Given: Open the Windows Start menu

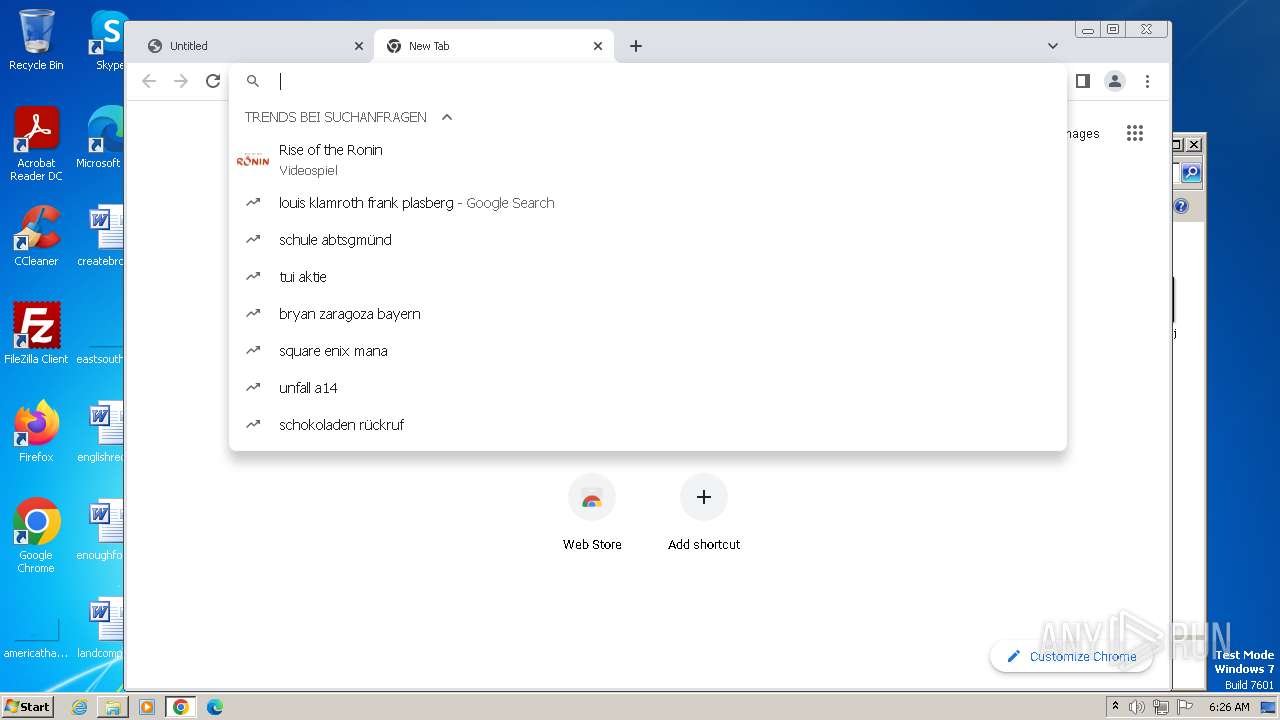Looking at the screenshot, I should tap(28, 706).
